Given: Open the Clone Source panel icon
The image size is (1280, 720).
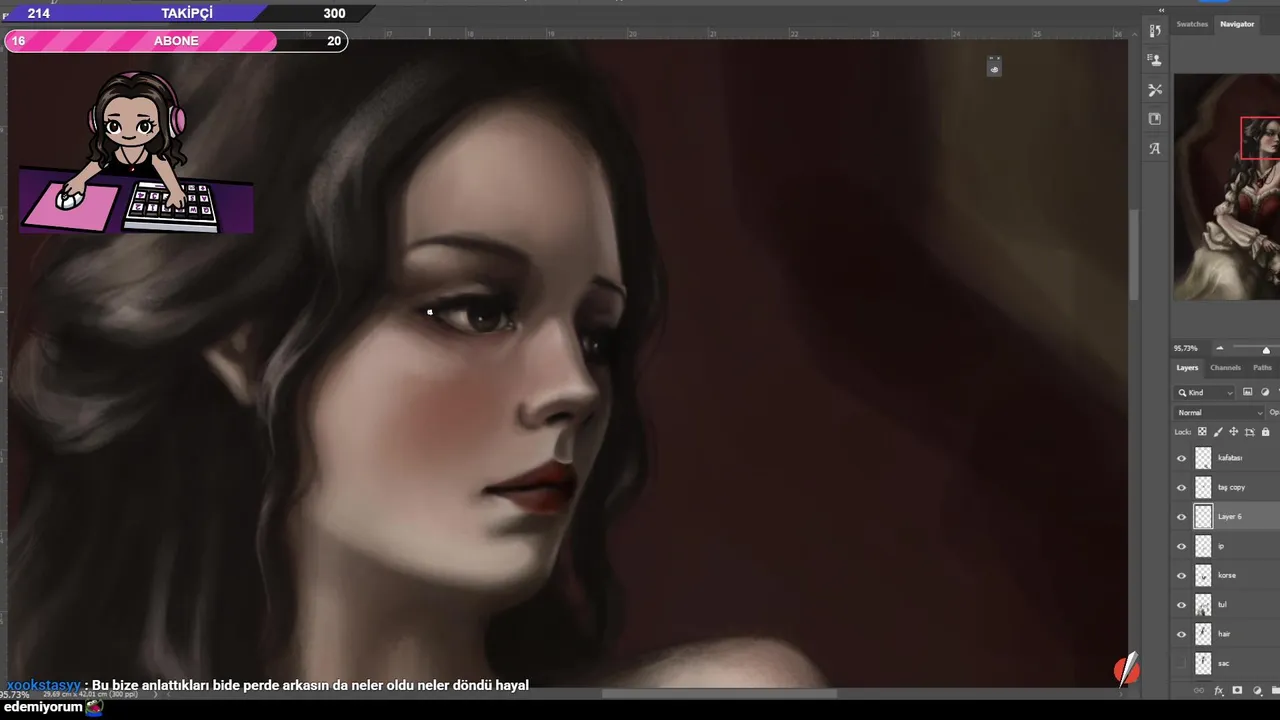Looking at the screenshot, I should [x=1155, y=60].
